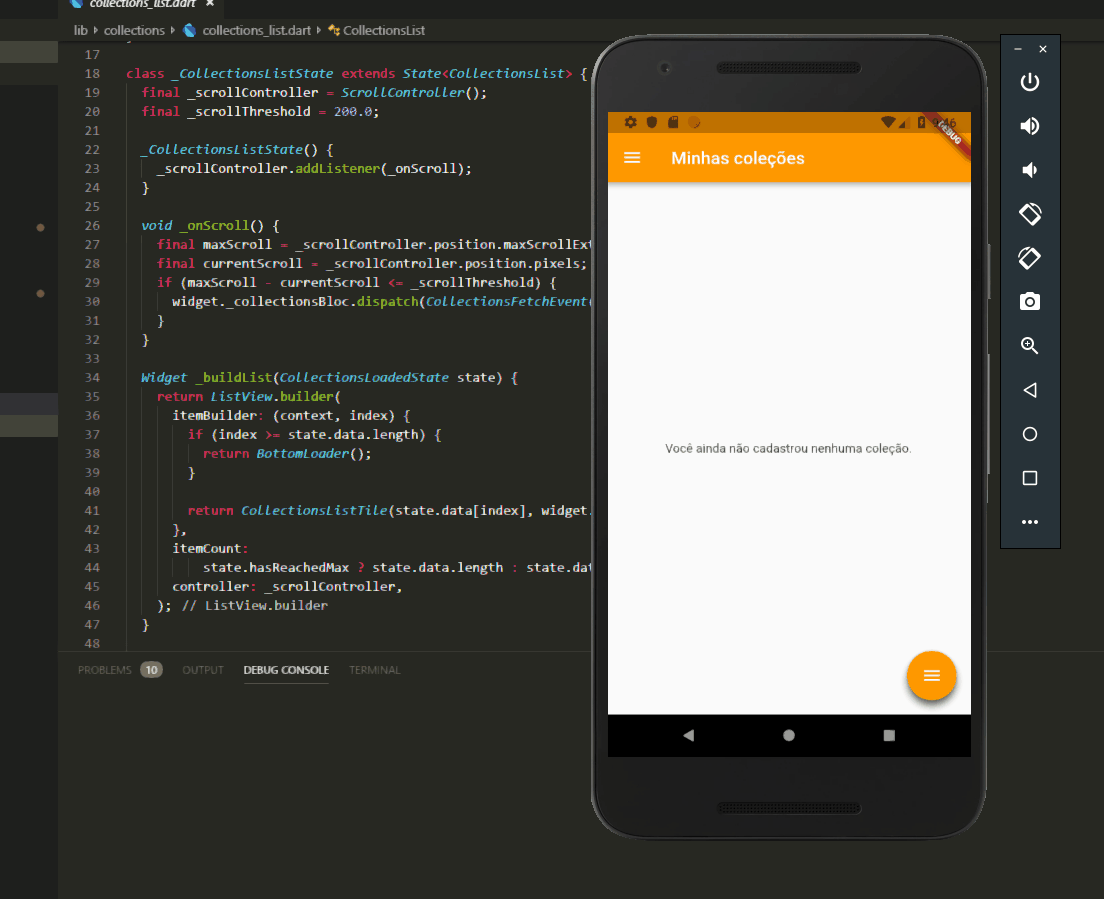This screenshot has width=1104, height=899.
Task: Click the collections breadcrumb folder
Action: pyautogui.click(x=134, y=30)
